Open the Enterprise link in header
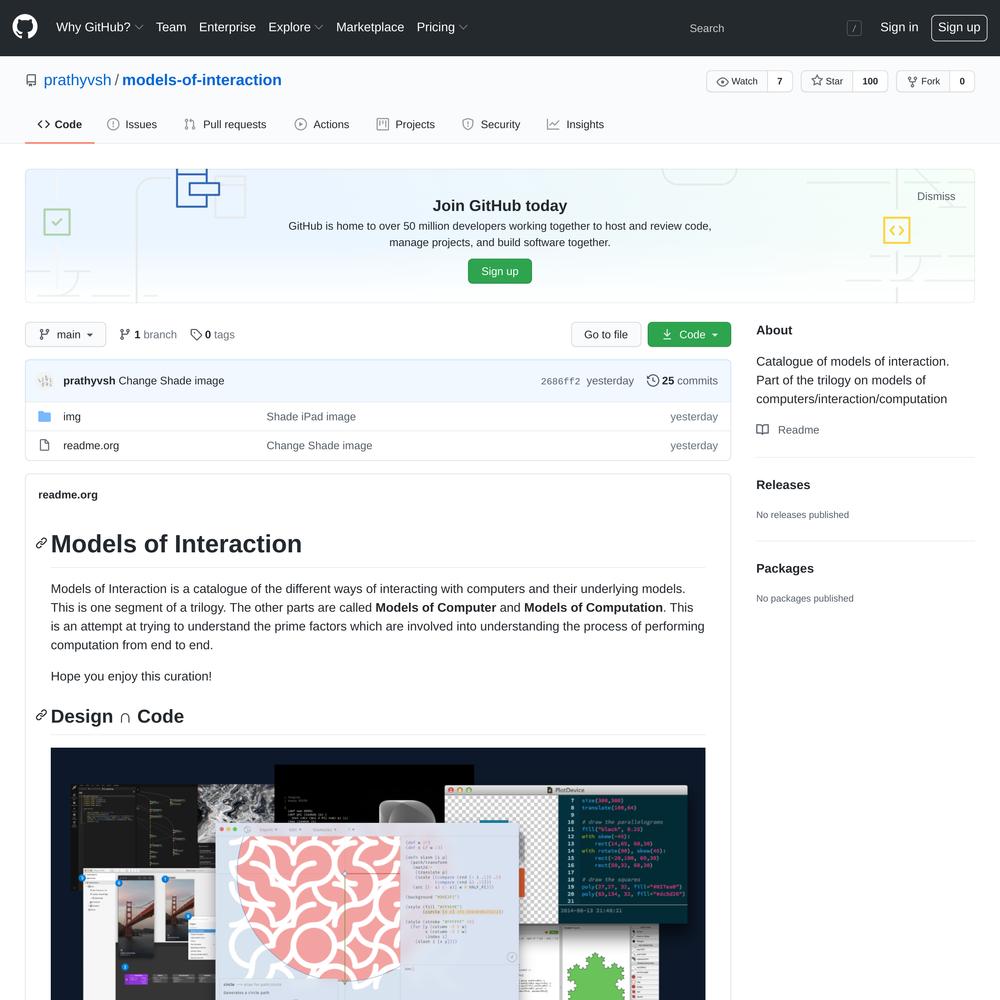 coord(227,27)
